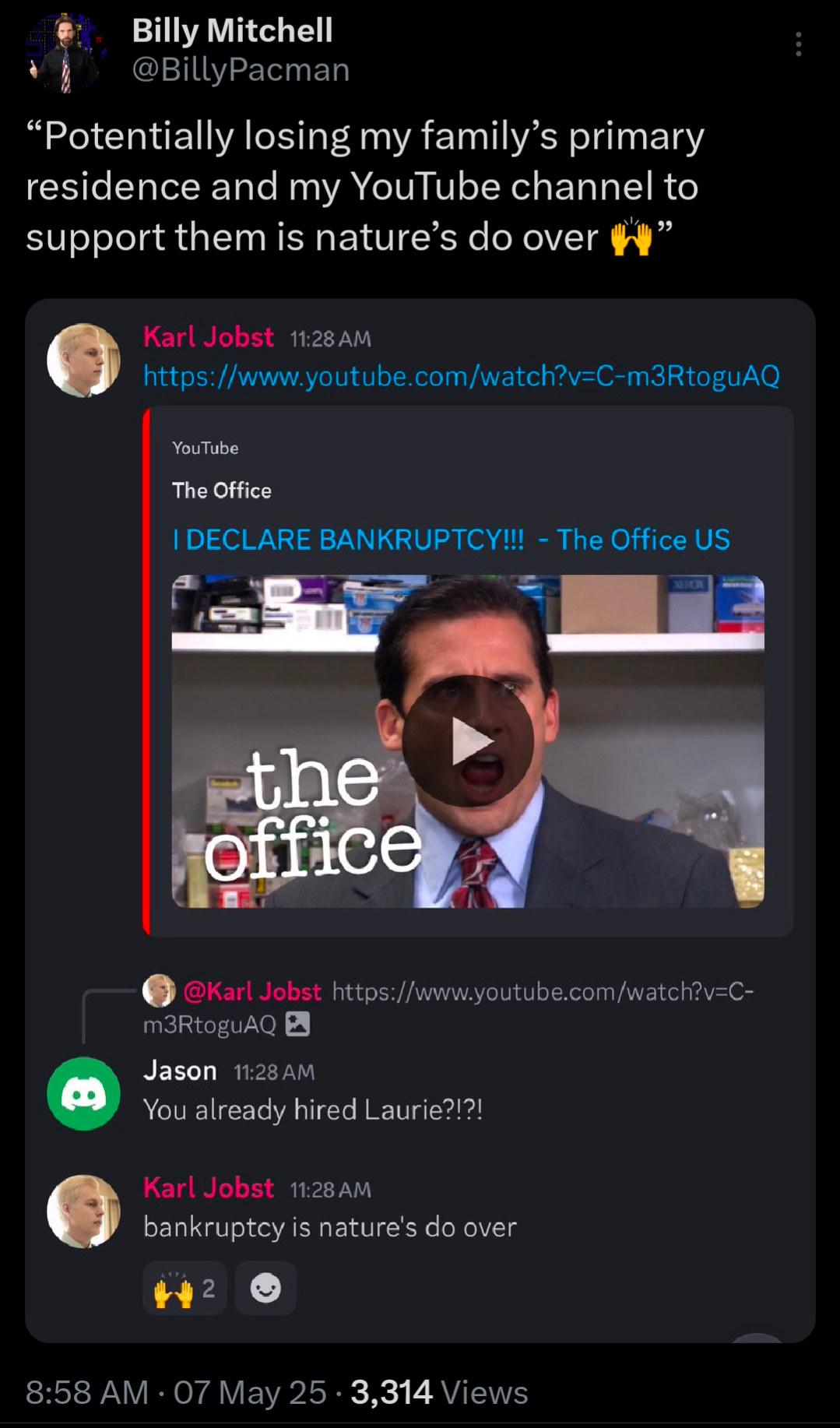Click the 8:58 AM · 07 May 25 timestamp
The width and height of the screenshot is (840, 1428).
pos(176,1392)
